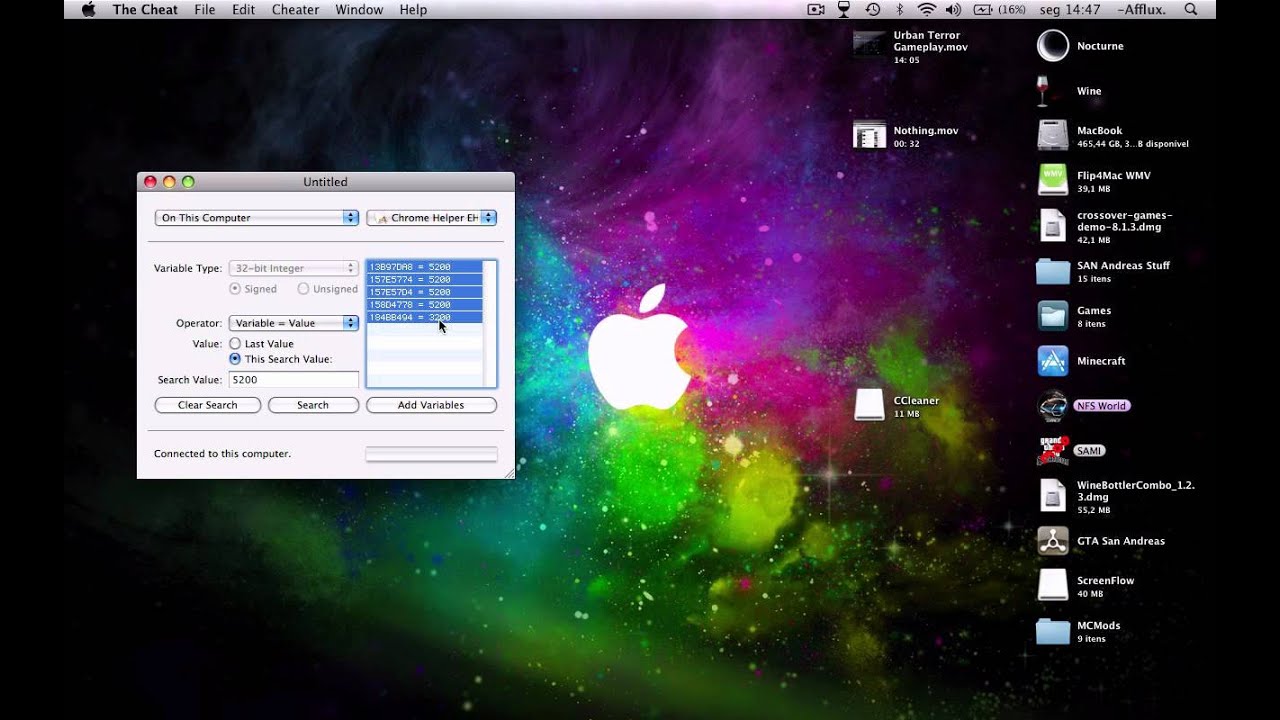Click the results list scrollbar
Viewport: 1280px width, 720px height.
490,323
